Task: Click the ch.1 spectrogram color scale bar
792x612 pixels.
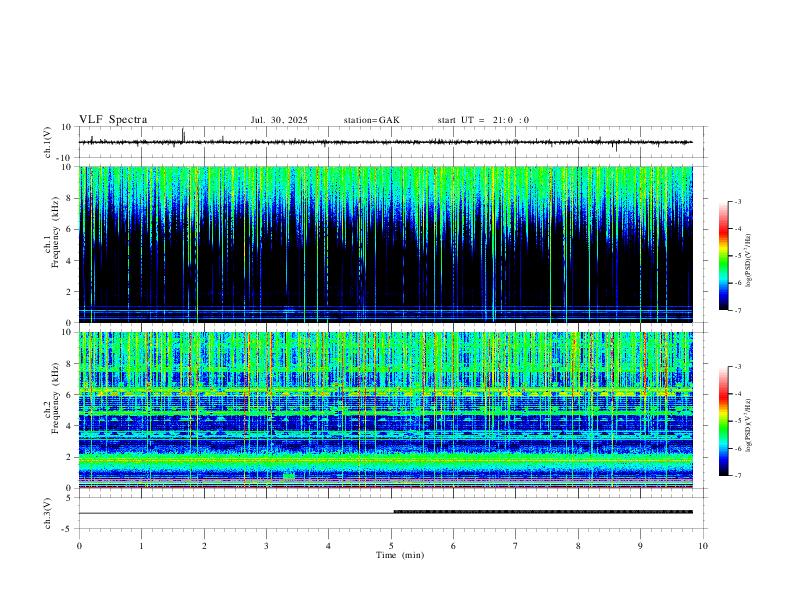Action: point(724,256)
